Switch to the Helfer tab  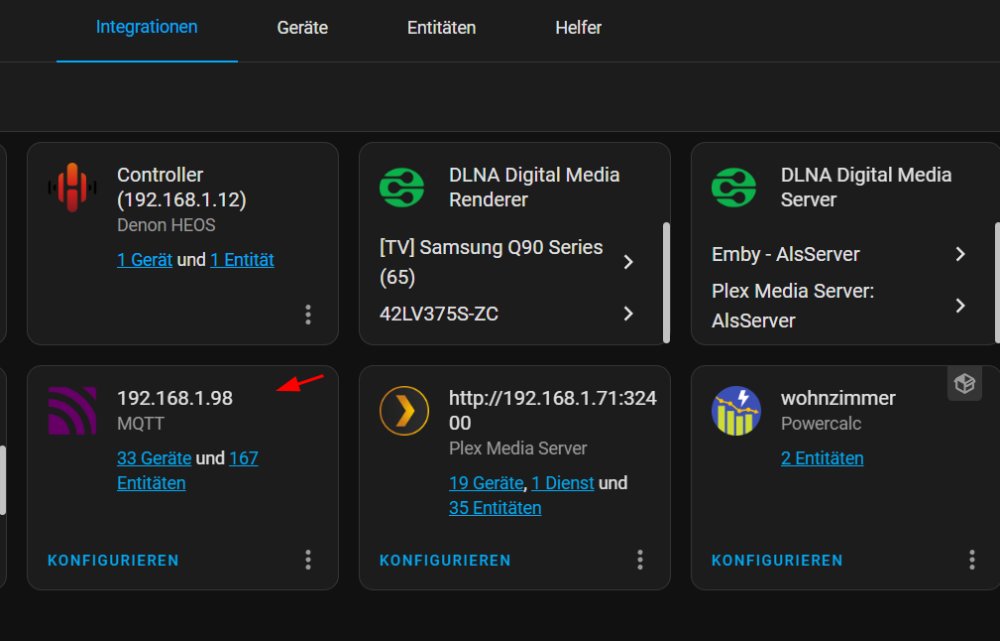[578, 28]
